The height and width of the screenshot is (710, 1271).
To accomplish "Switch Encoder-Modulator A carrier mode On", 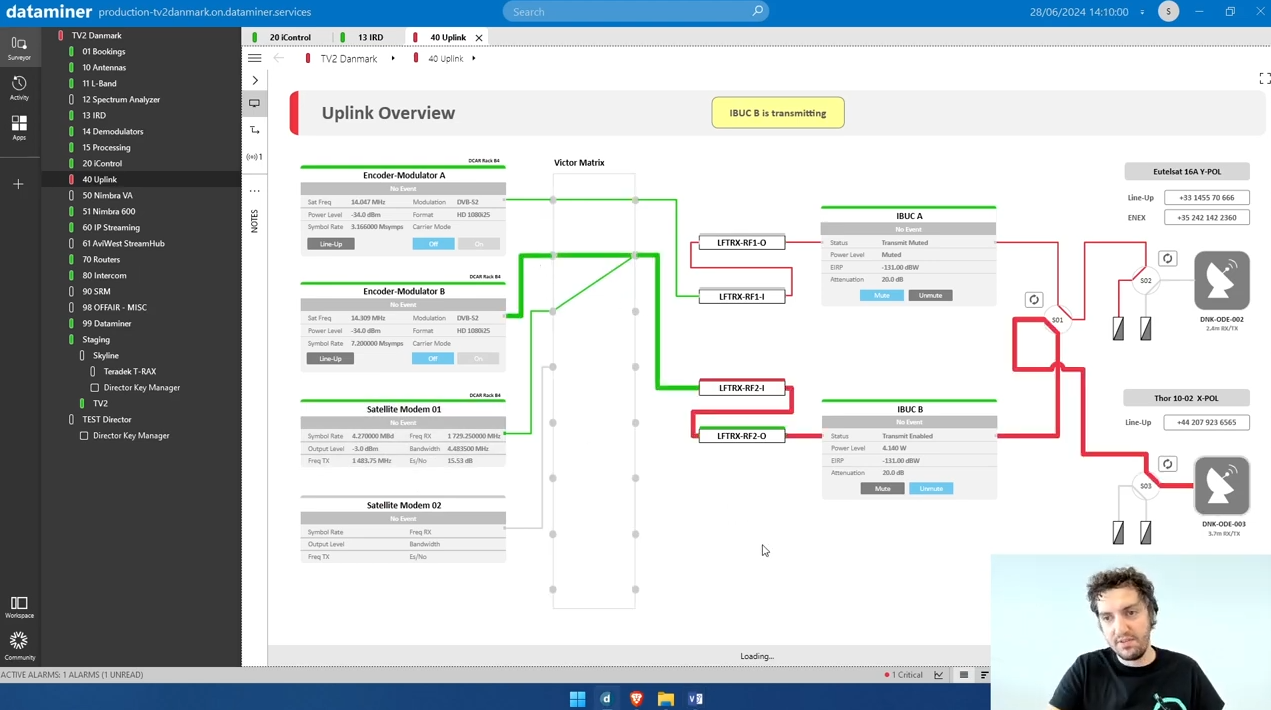I will pyautogui.click(x=479, y=244).
